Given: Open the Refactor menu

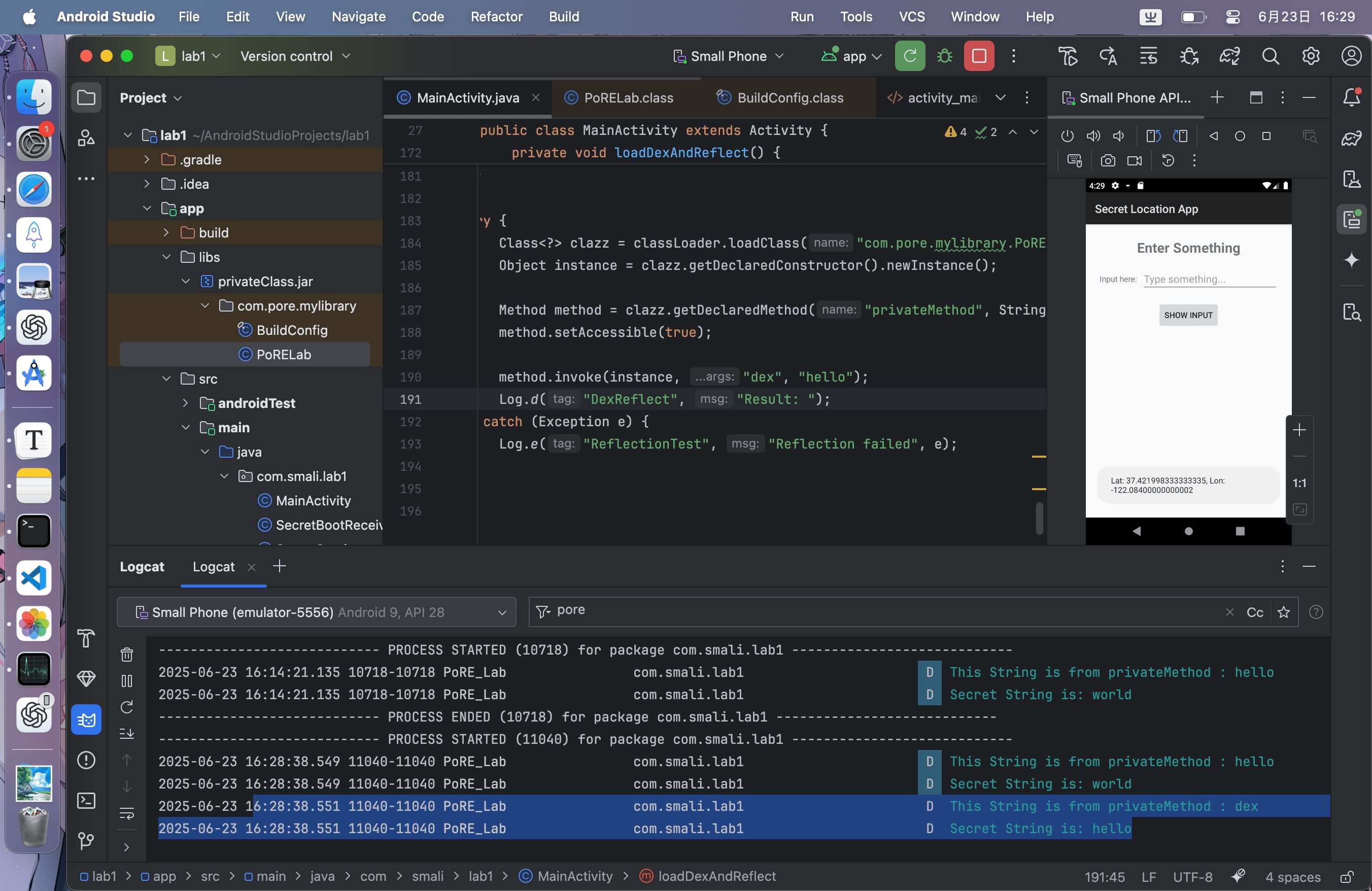Looking at the screenshot, I should [496, 17].
